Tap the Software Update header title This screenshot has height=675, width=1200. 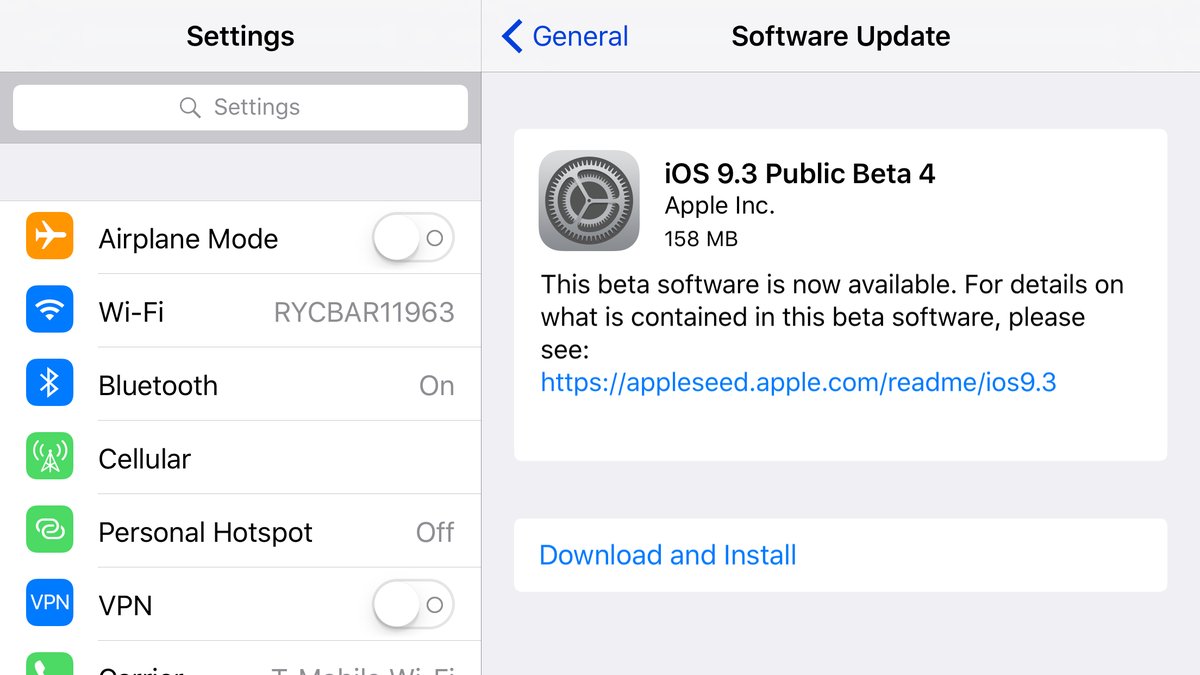(x=841, y=37)
